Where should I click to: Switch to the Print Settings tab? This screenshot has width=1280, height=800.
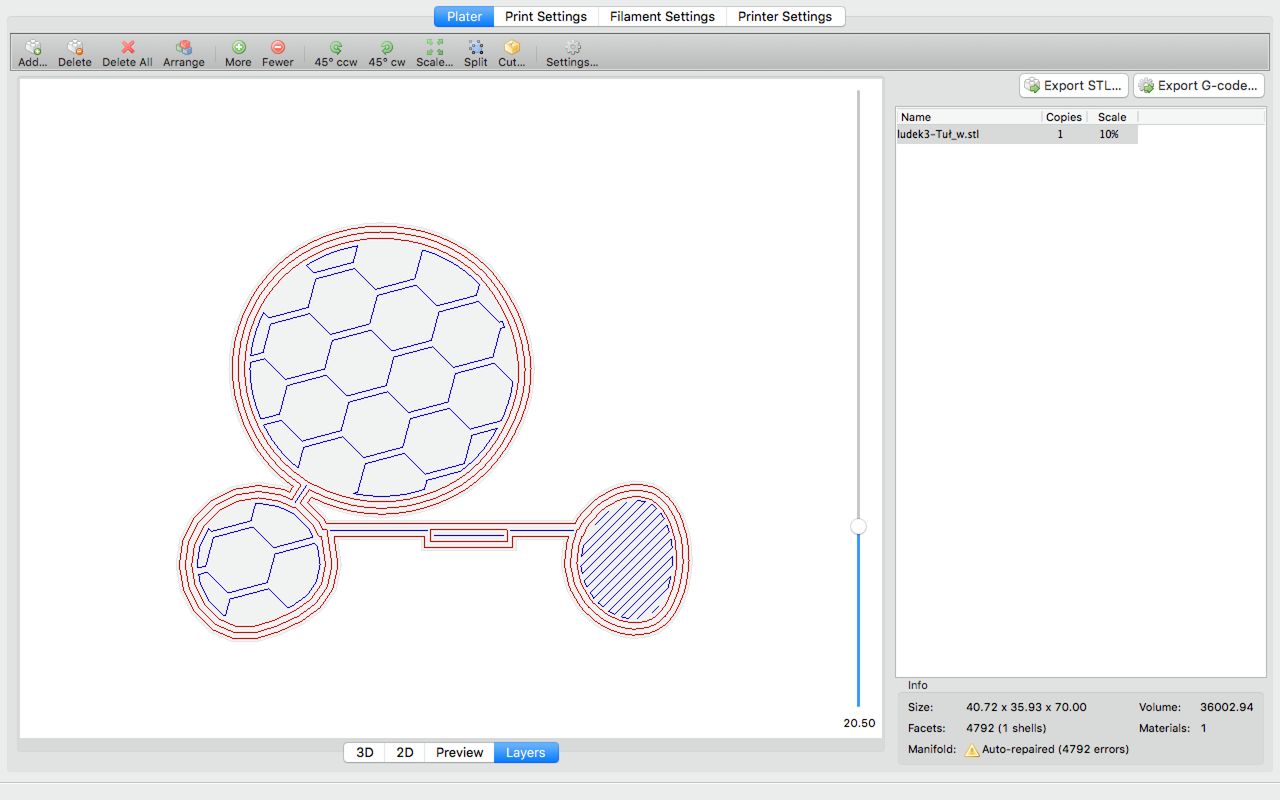coord(546,17)
